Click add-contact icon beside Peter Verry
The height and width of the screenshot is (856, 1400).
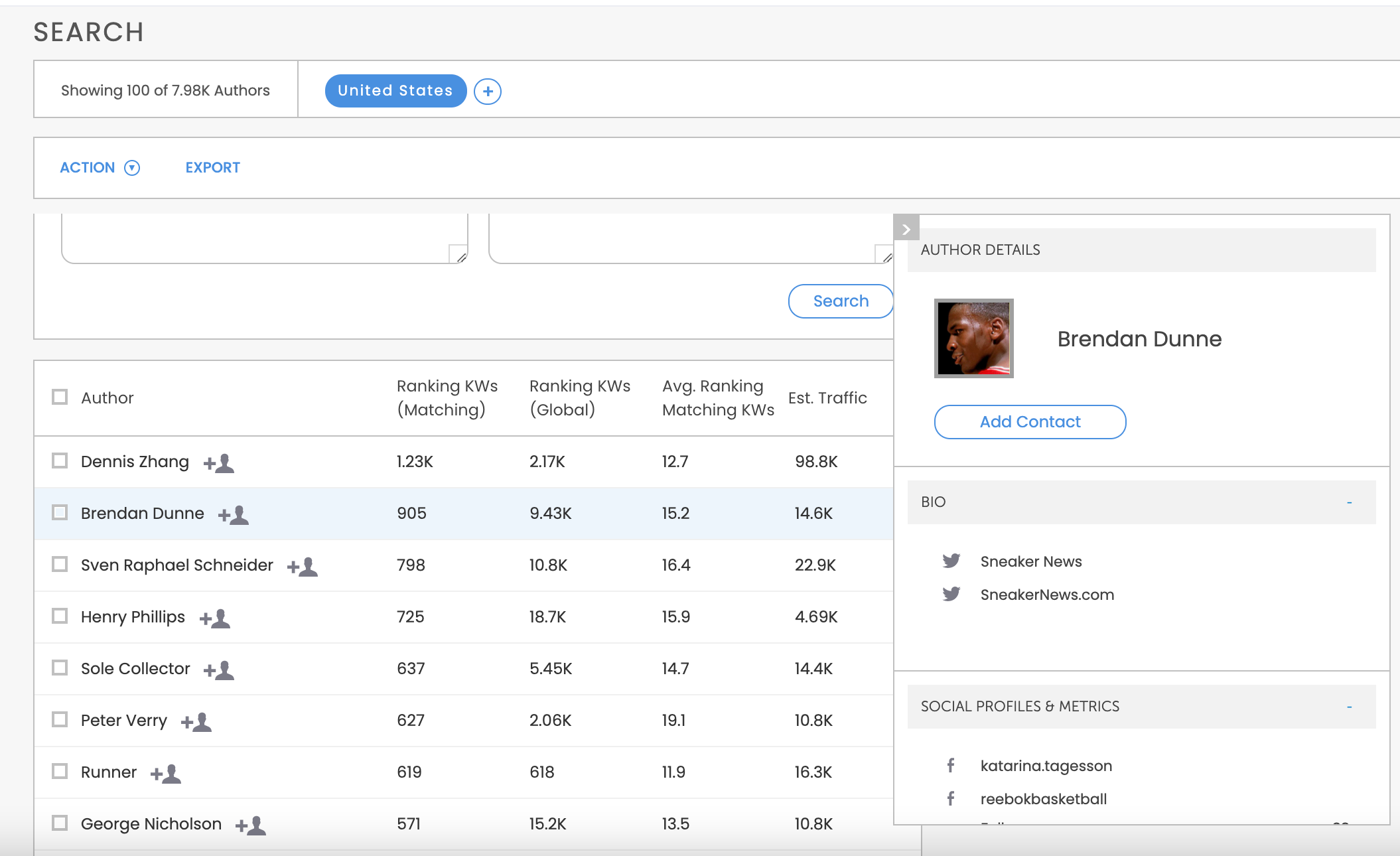coord(196,721)
